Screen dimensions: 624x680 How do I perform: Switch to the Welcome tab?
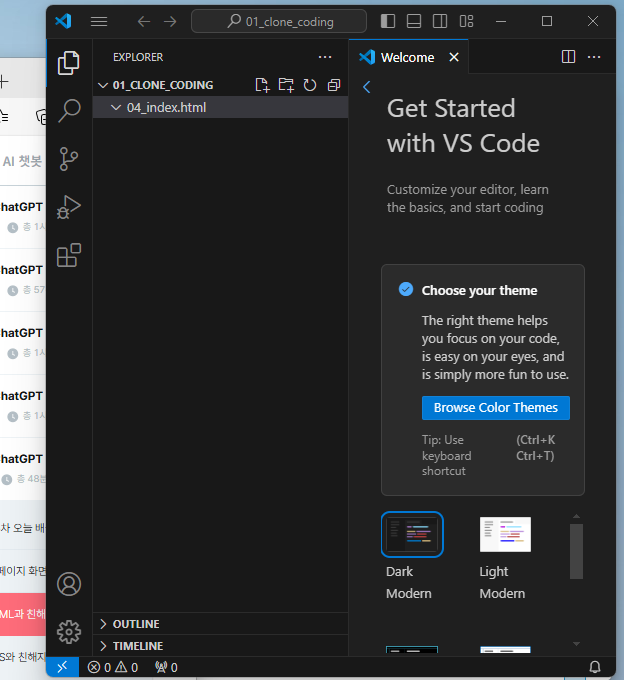point(407,57)
